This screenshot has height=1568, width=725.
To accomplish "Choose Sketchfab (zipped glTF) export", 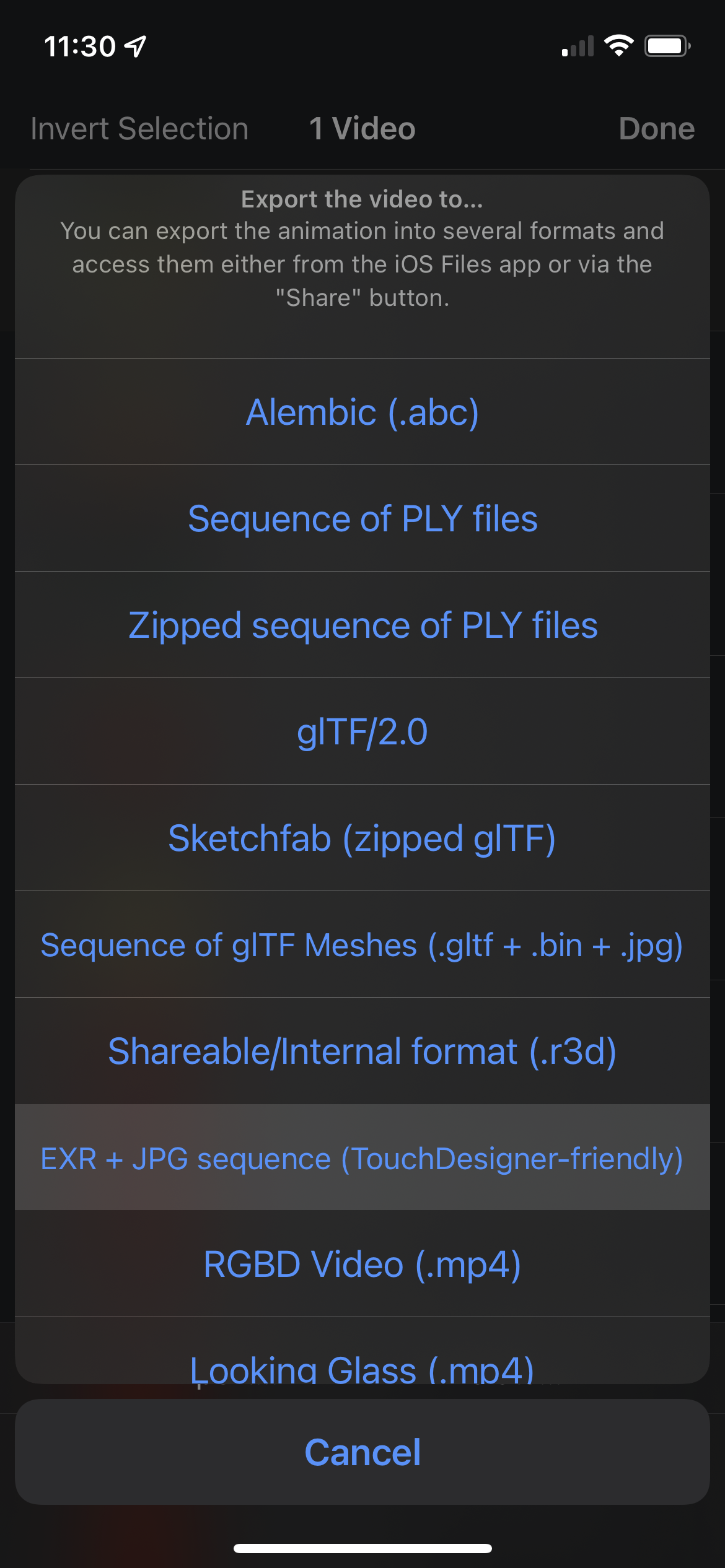I will [362, 838].
